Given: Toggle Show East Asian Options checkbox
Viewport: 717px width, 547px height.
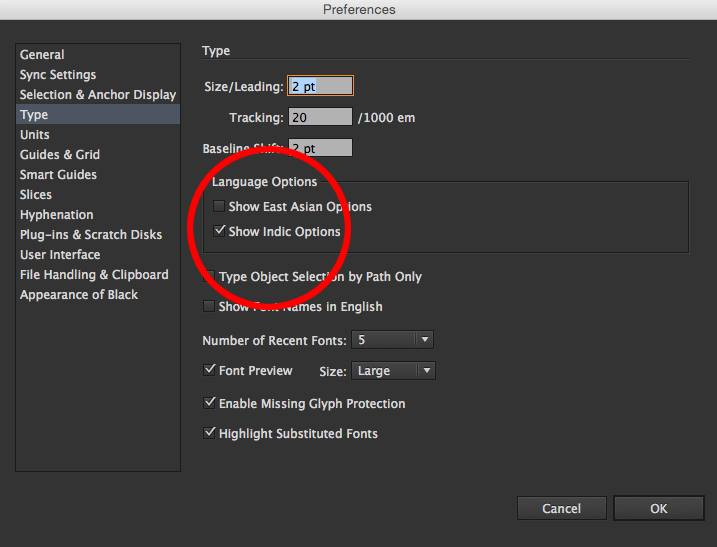Looking at the screenshot, I should [x=219, y=207].
